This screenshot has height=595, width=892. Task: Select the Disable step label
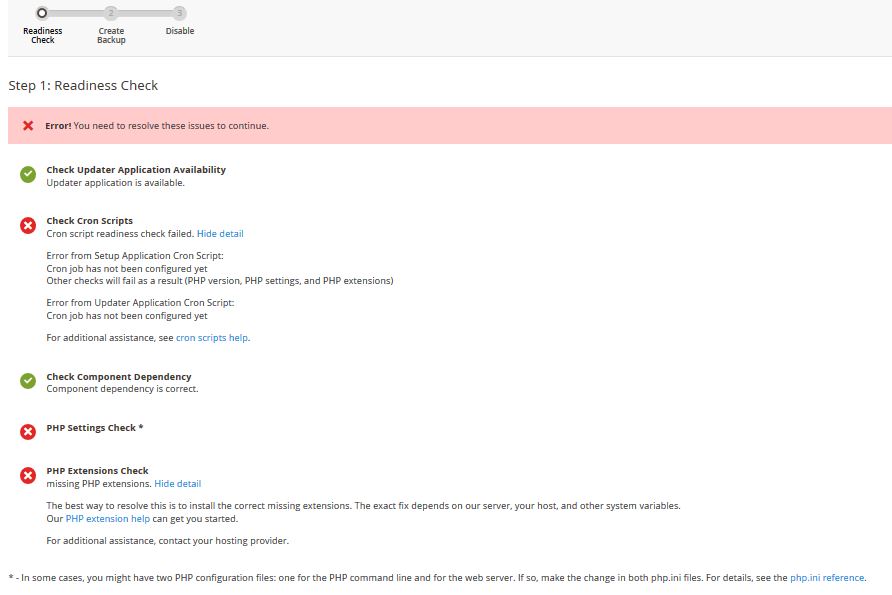tap(179, 31)
